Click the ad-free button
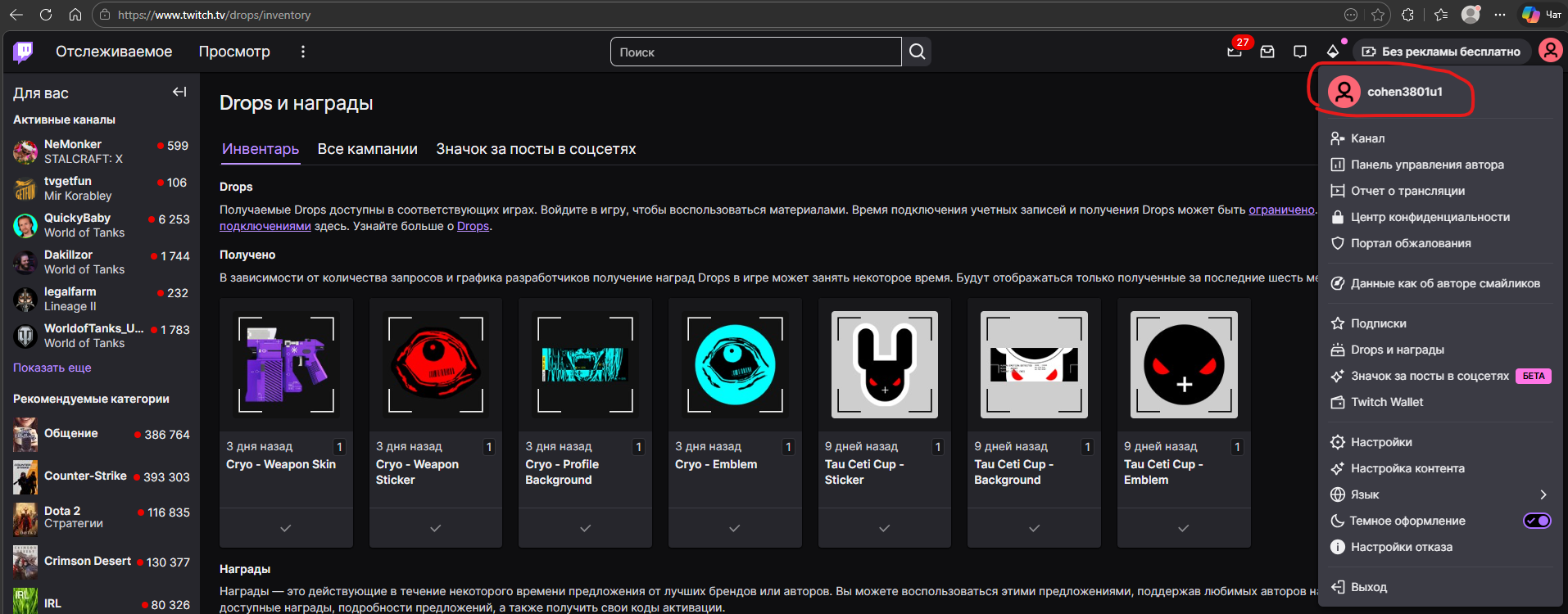 [1441, 52]
